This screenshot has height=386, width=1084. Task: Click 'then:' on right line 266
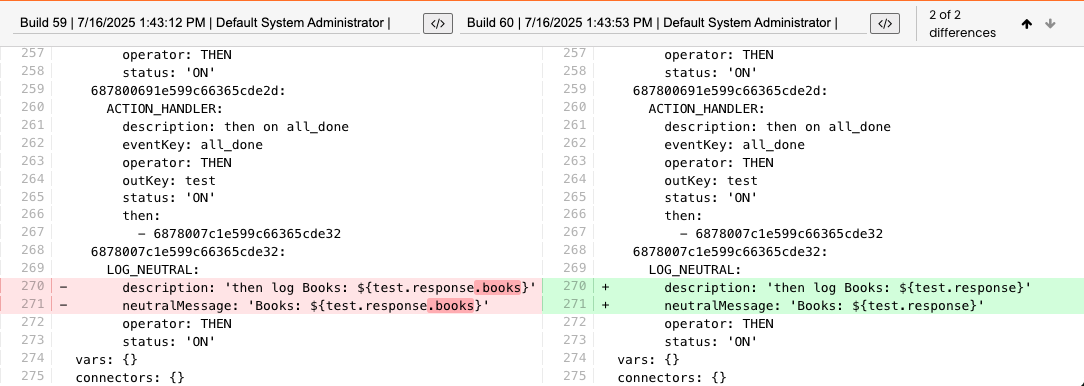[x=683, y=216]
